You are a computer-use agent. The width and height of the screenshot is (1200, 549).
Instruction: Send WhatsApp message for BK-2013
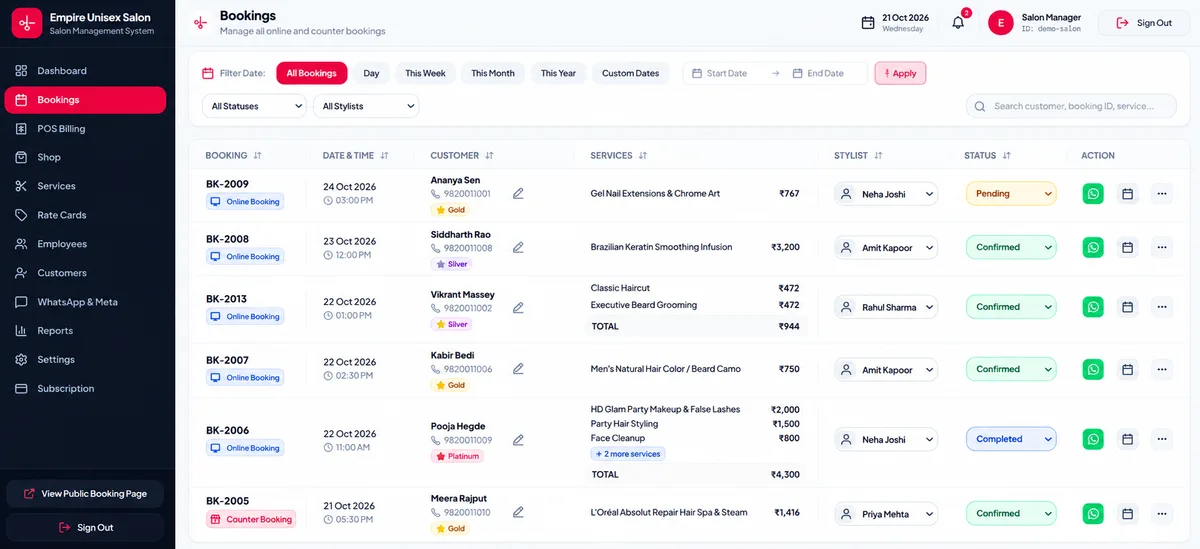point(1093,307)
